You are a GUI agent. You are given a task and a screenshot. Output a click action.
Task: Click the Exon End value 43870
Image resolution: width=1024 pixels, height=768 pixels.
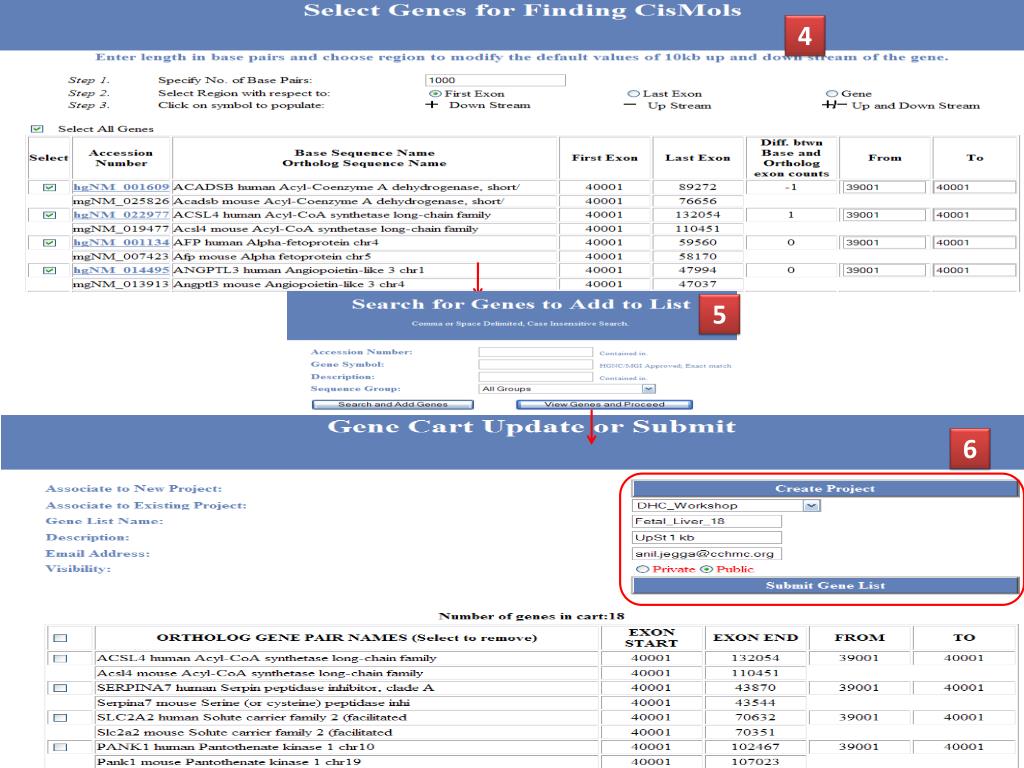(755, 688)
